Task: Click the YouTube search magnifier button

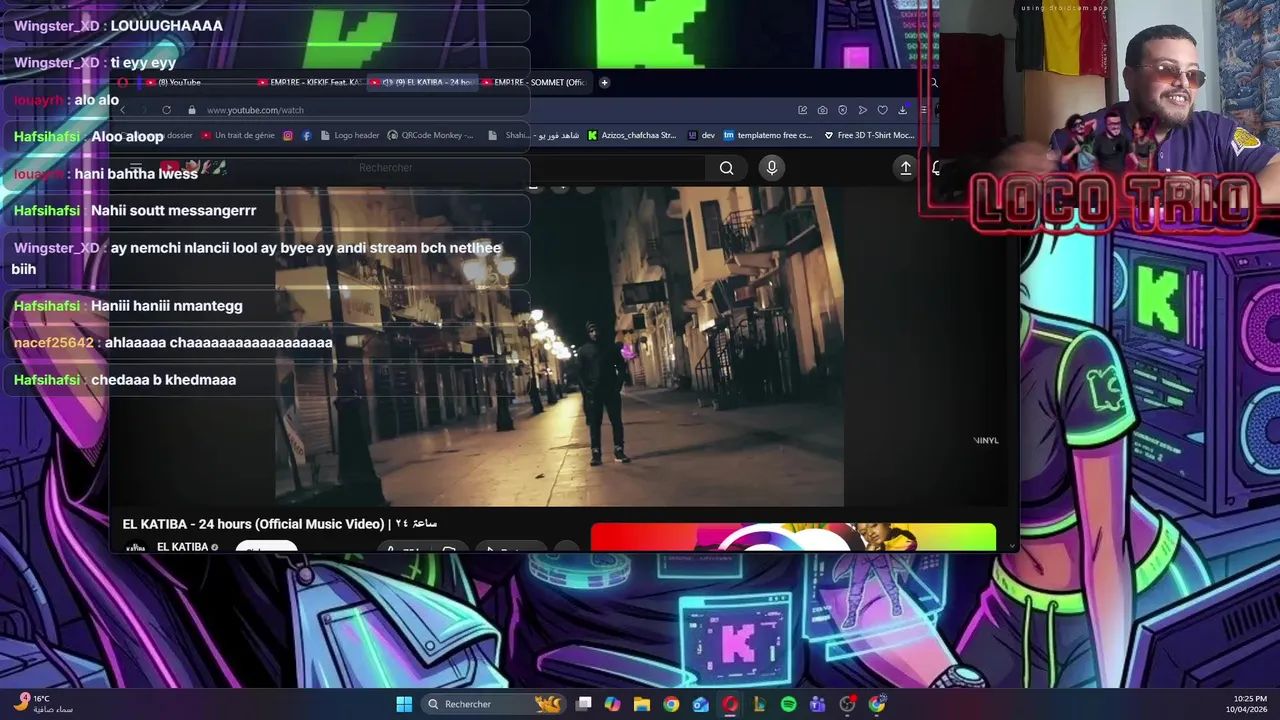Action: [727, 168]
